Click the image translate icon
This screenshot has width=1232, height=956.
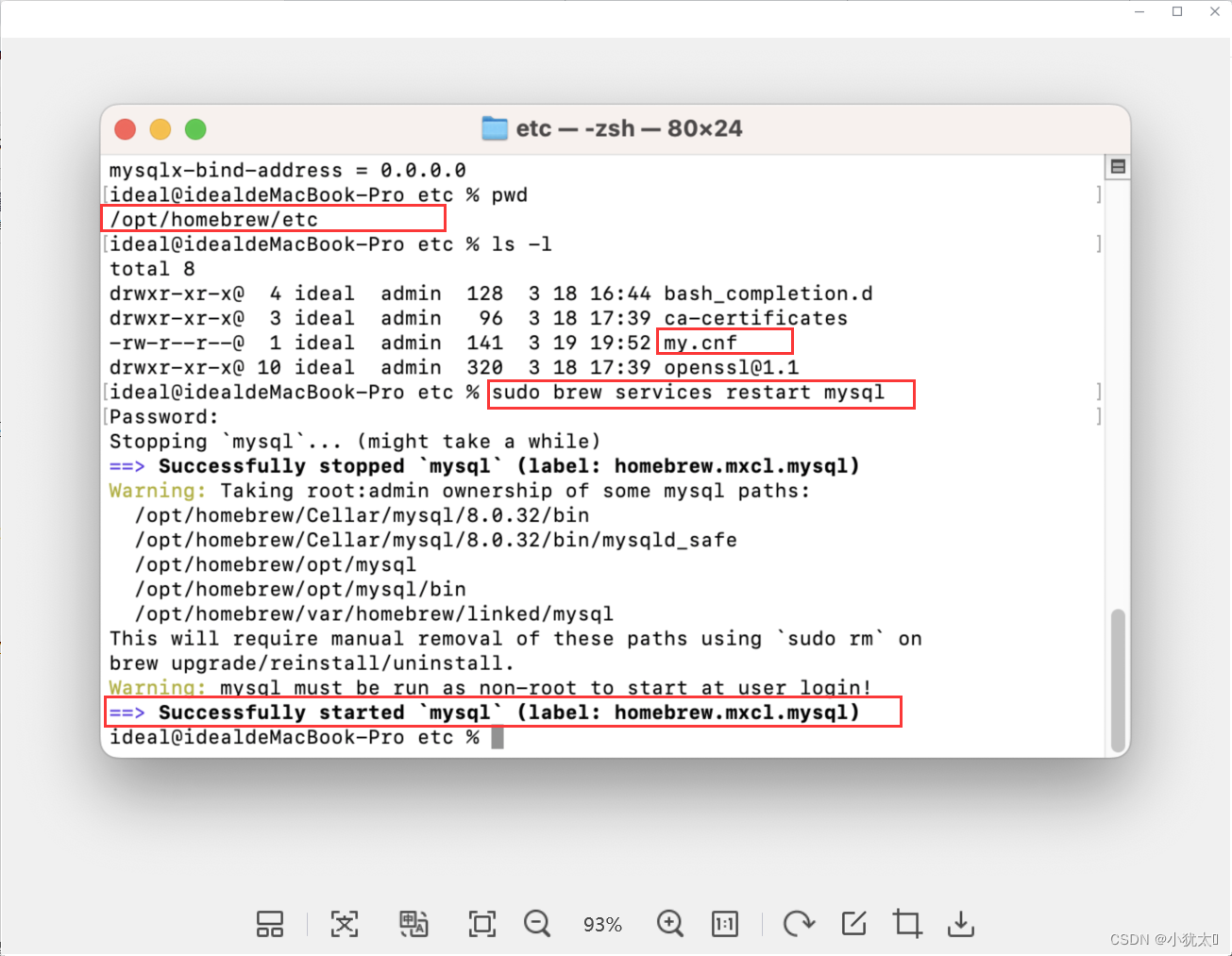pos(413,924)
